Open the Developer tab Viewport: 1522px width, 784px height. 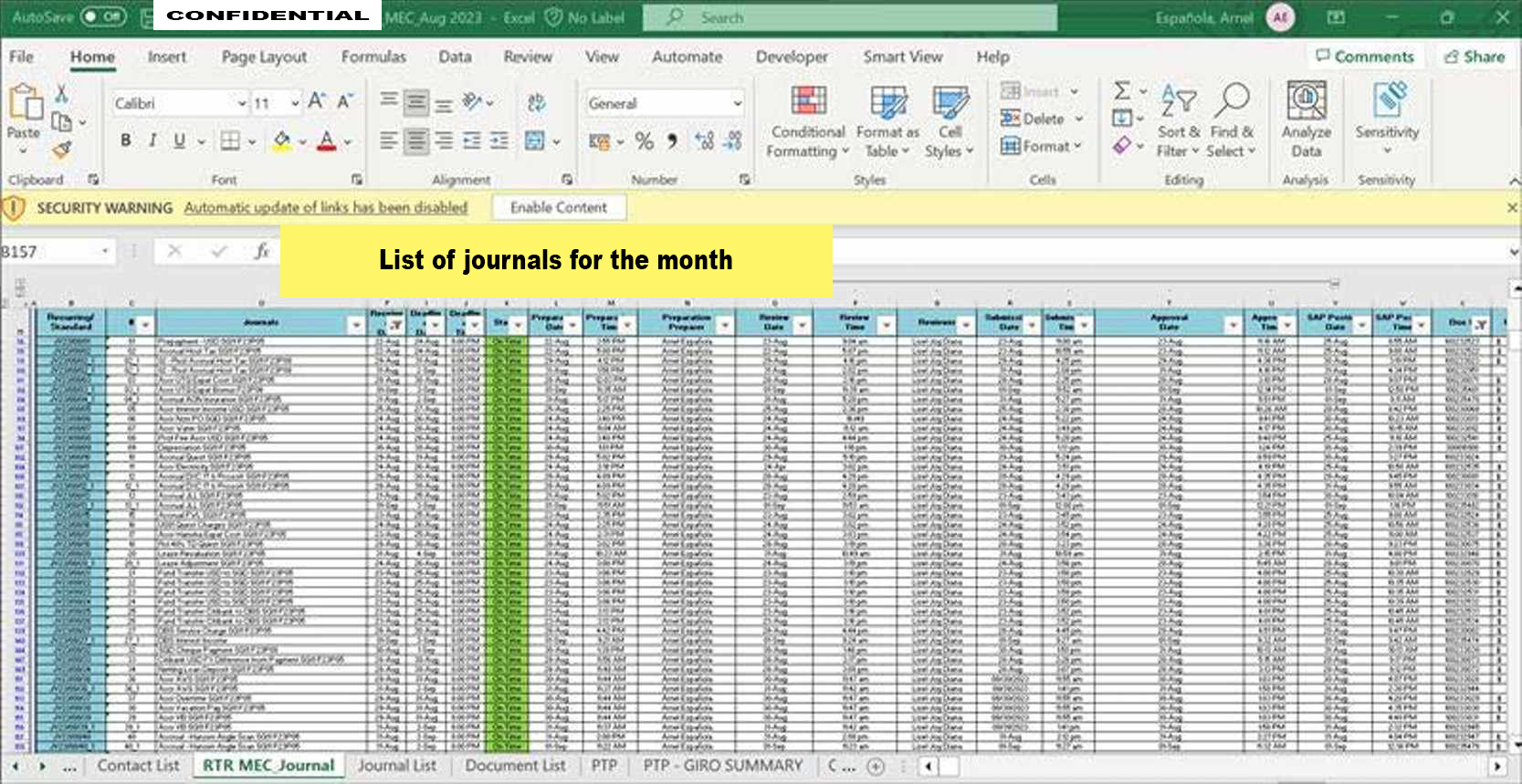click(x=792, y=57)
